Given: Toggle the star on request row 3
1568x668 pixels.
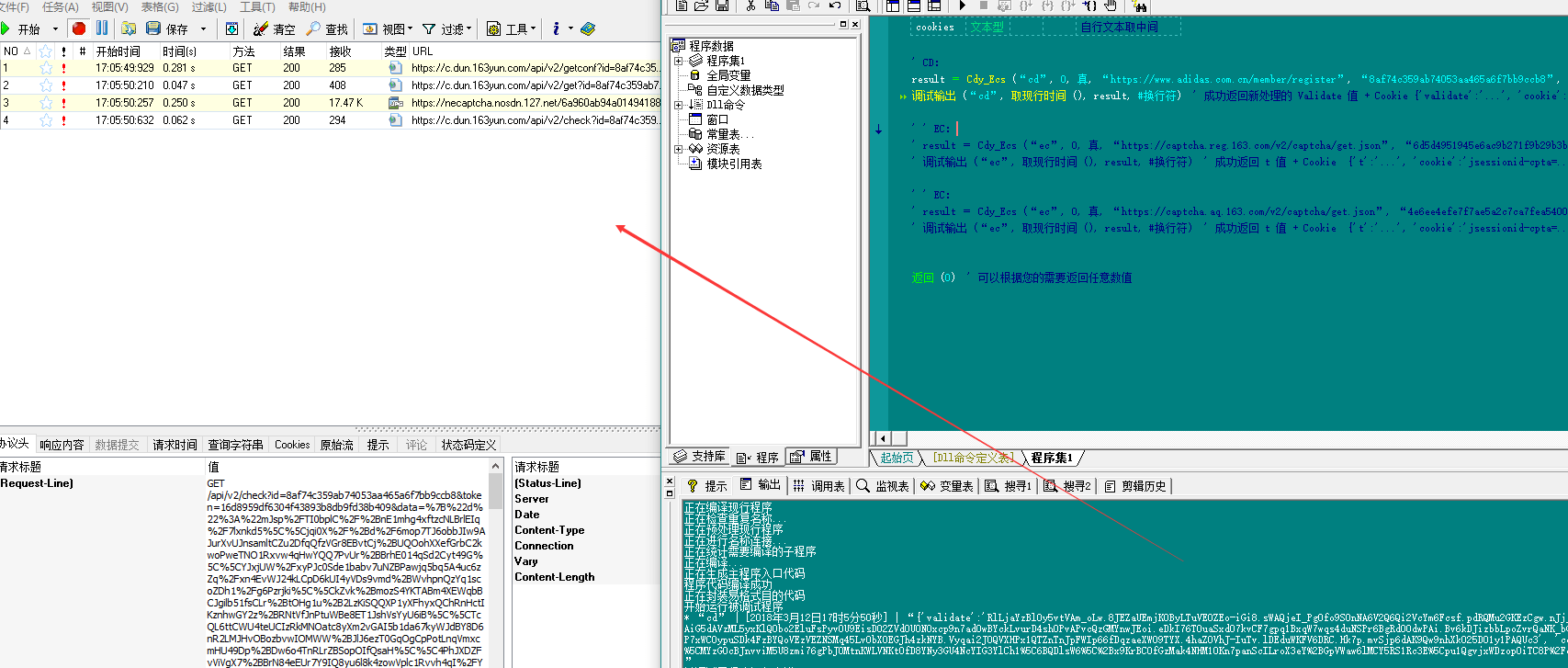Looking at the screenshot, I should [x=46, y=103].
